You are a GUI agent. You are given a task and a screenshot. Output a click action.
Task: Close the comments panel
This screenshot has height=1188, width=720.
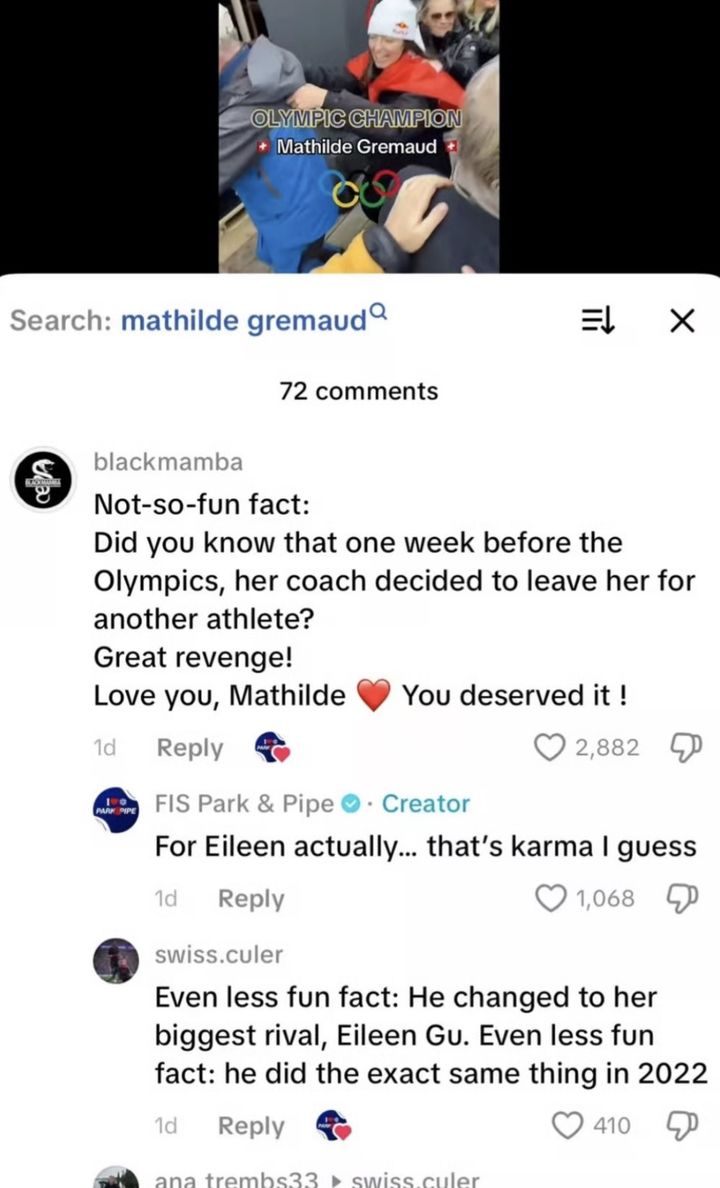pos(681,321)
